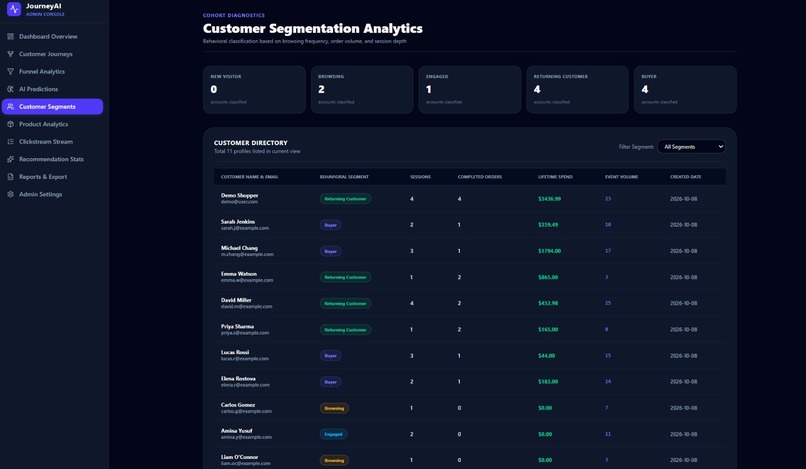View Recommendation Stats
The height and width of the screenshot is (469, 806).
[52, 159]
